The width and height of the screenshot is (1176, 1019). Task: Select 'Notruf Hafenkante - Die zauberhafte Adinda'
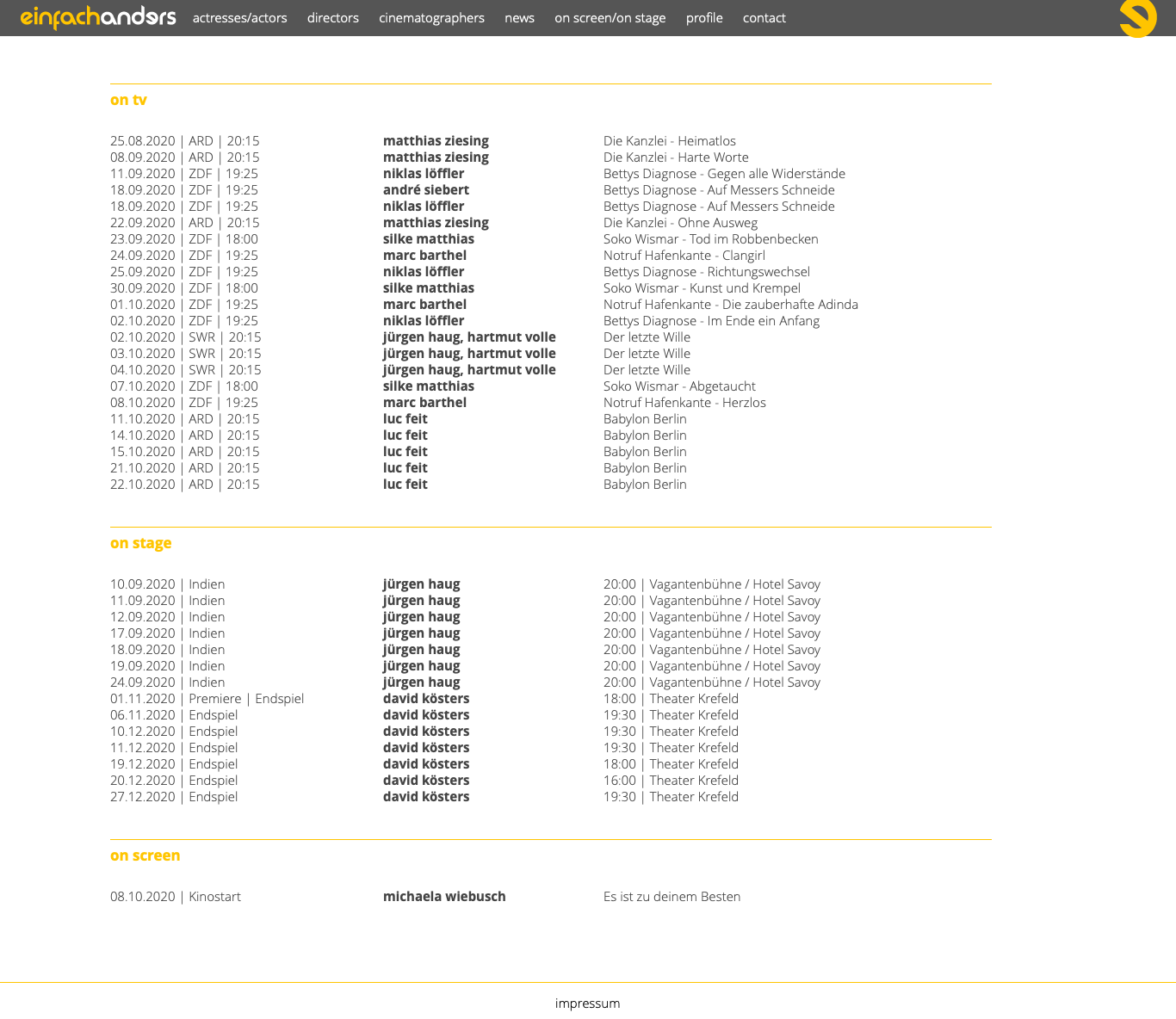(731, 305)
